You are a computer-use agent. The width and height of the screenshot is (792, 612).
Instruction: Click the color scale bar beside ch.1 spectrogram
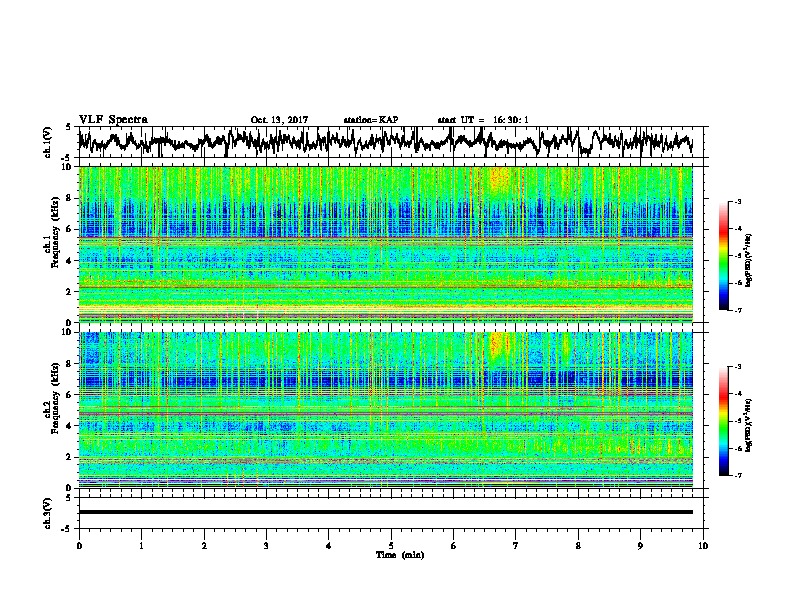(723, 256)
